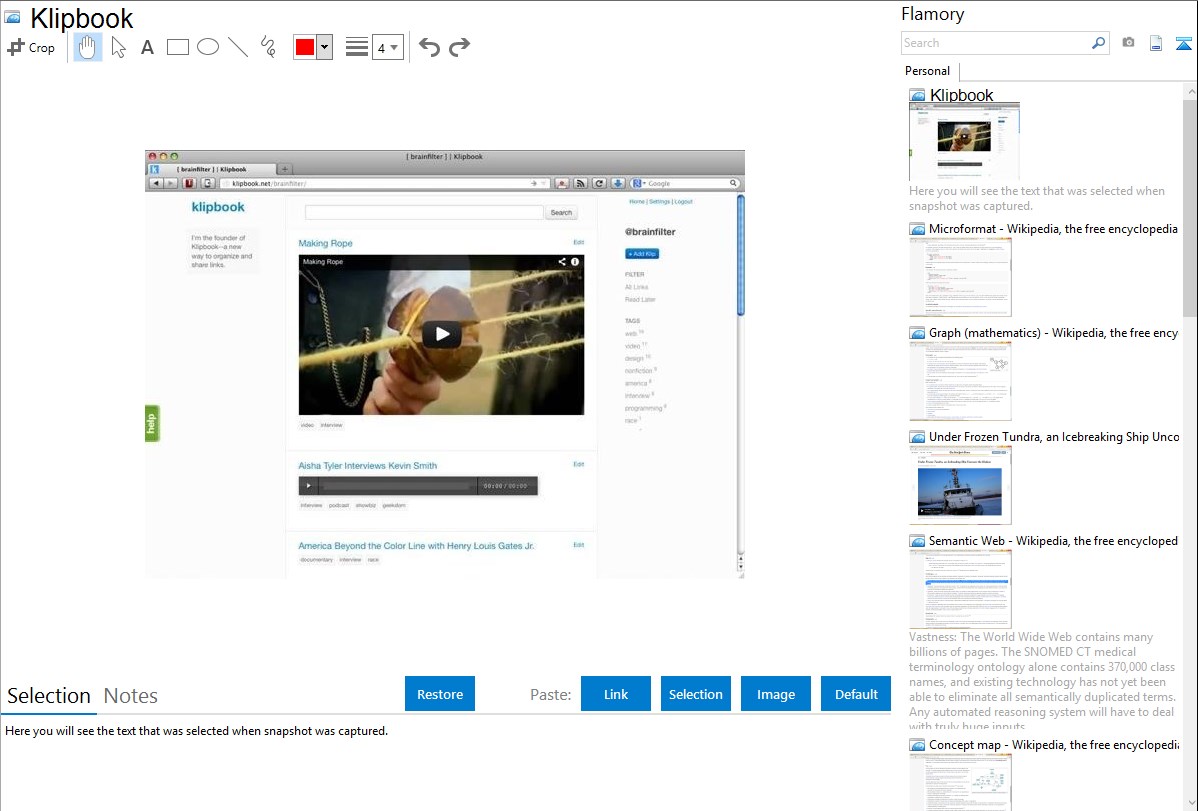
Task: Activate the hand pan tool
Action: 88,47
